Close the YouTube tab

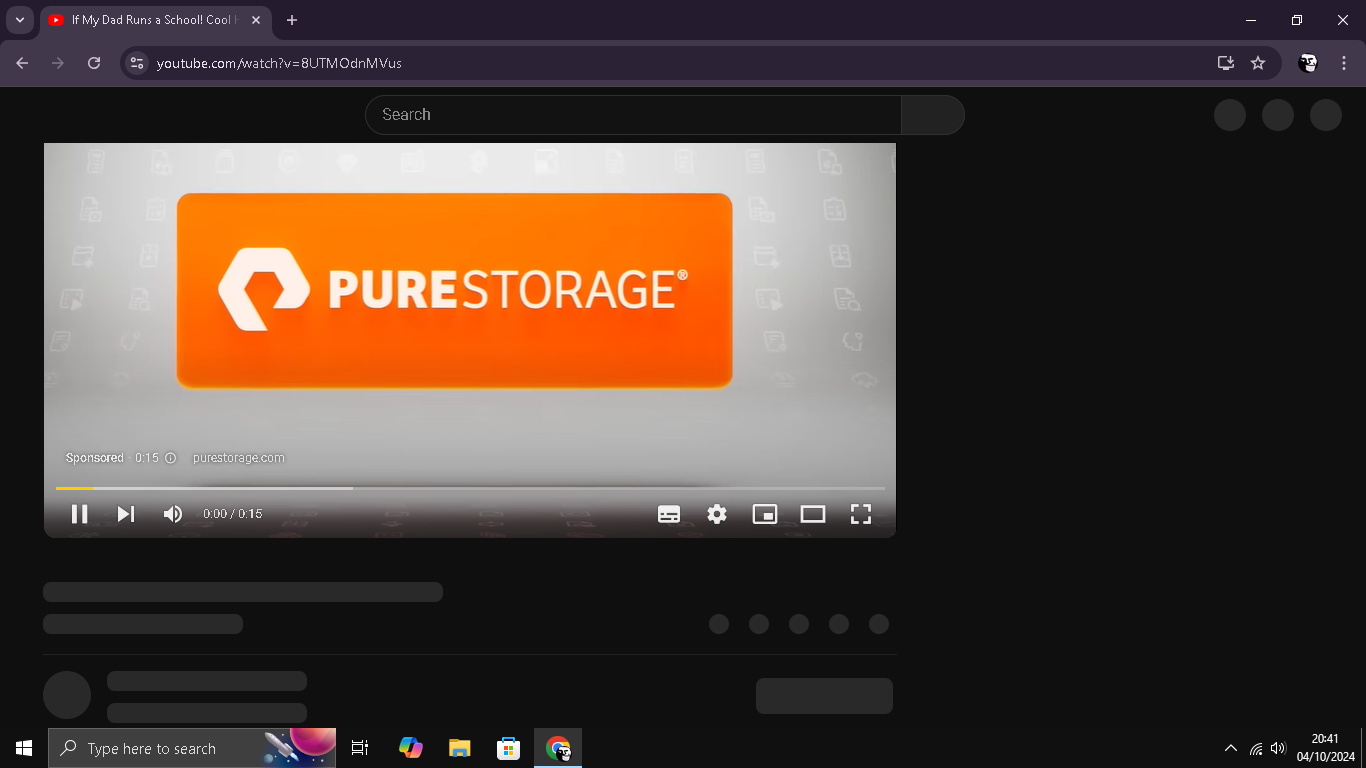point(256,20)
